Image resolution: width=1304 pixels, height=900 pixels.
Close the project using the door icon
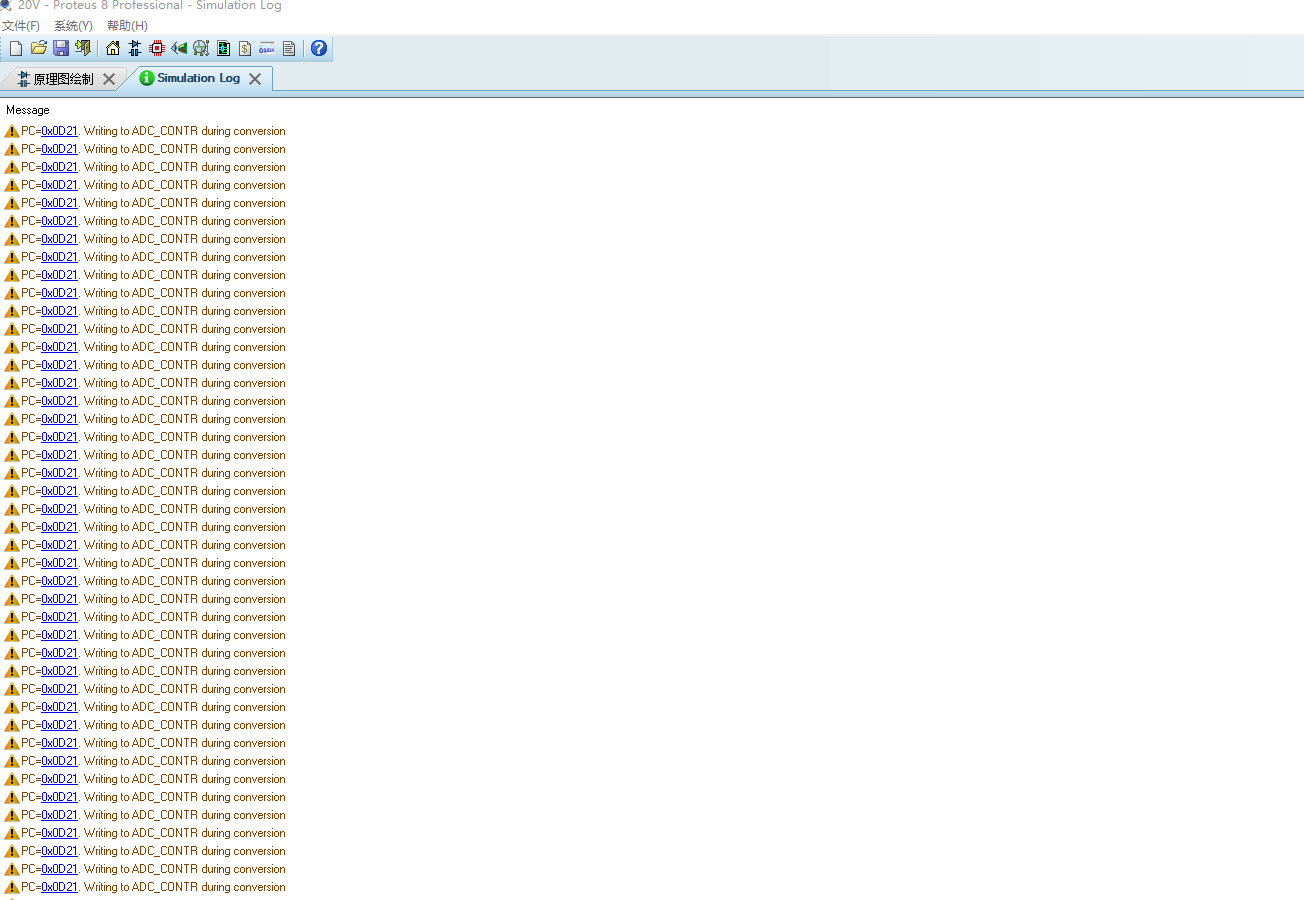(83, 48)
